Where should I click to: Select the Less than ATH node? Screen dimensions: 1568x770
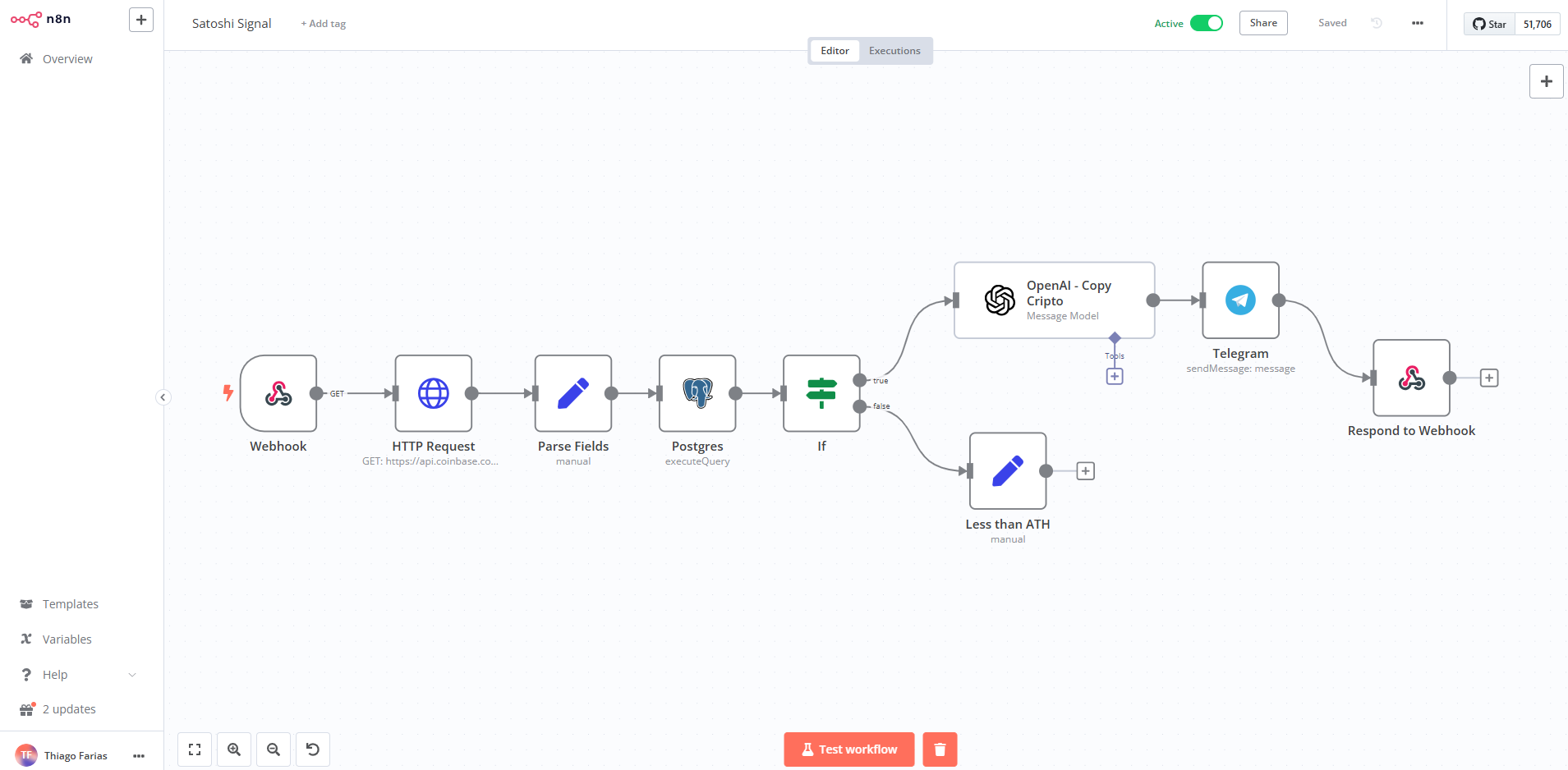(x=1008, y=471)
